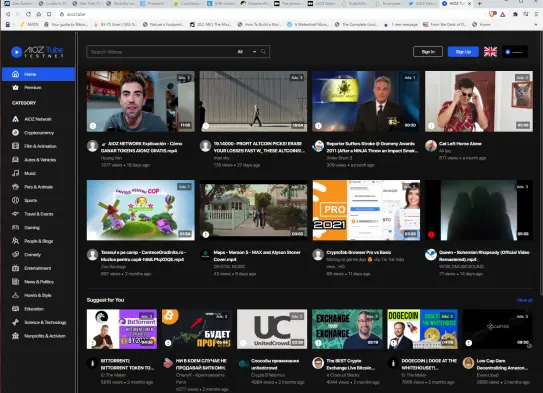Open the BitTorrent token suggested thumbnail
Image resolution: width=543 pixels, height=393 pixels.
122,329
